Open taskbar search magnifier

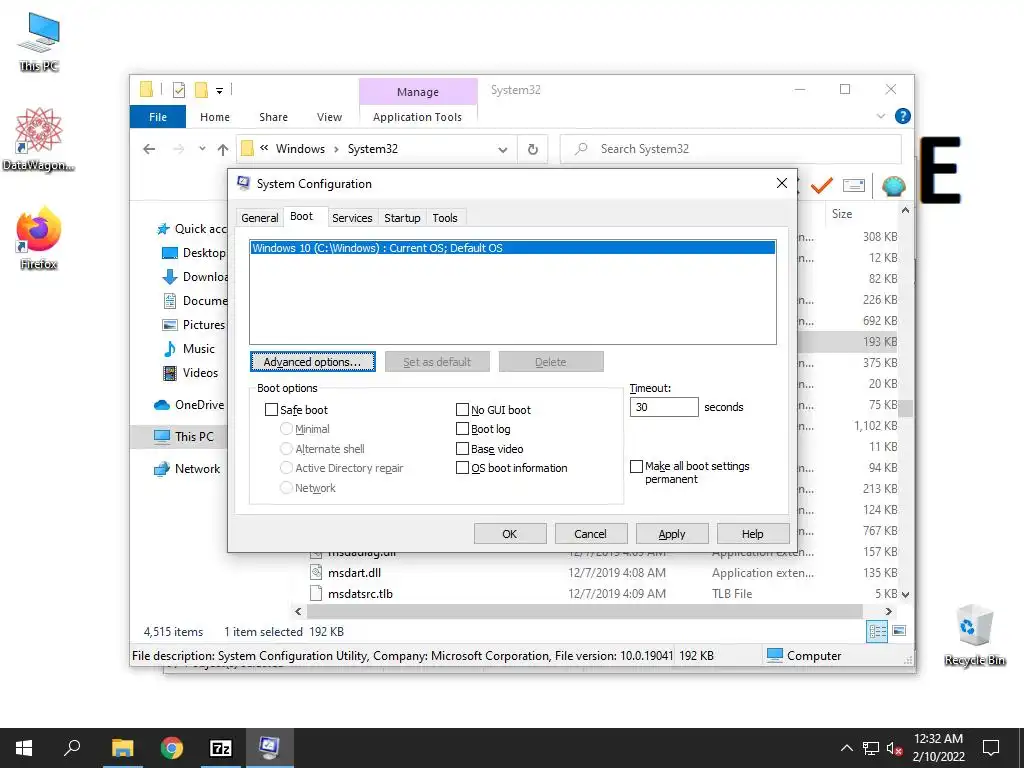click(72, 747)
